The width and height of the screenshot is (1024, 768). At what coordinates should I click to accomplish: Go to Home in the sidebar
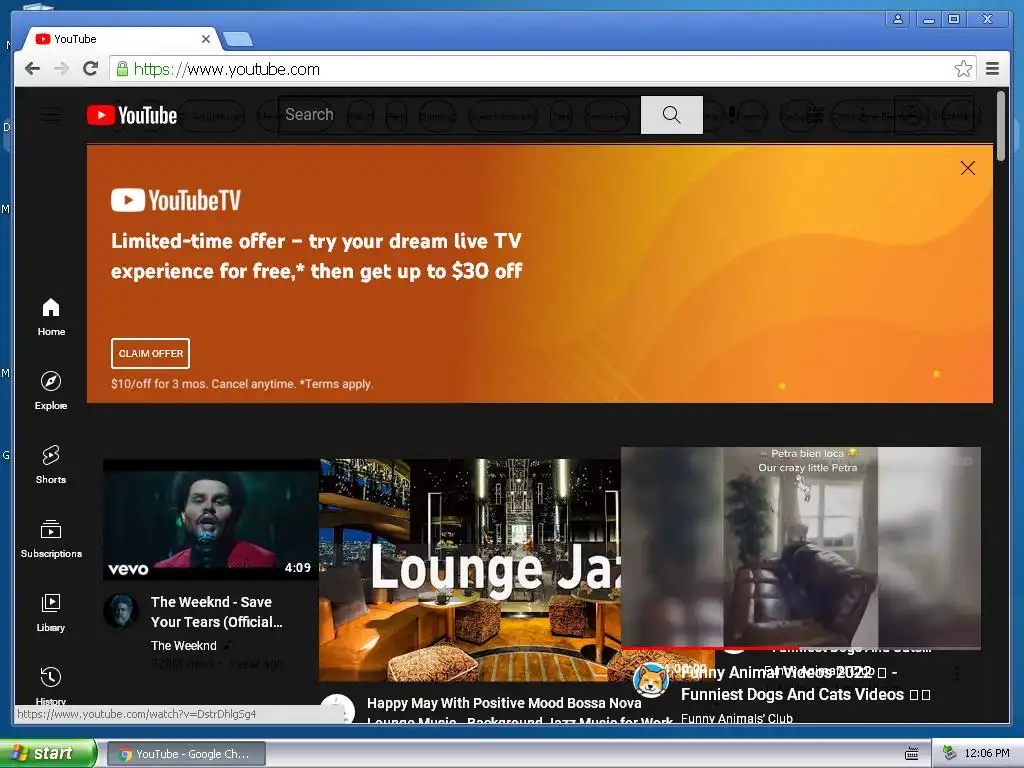pos(51,317)
